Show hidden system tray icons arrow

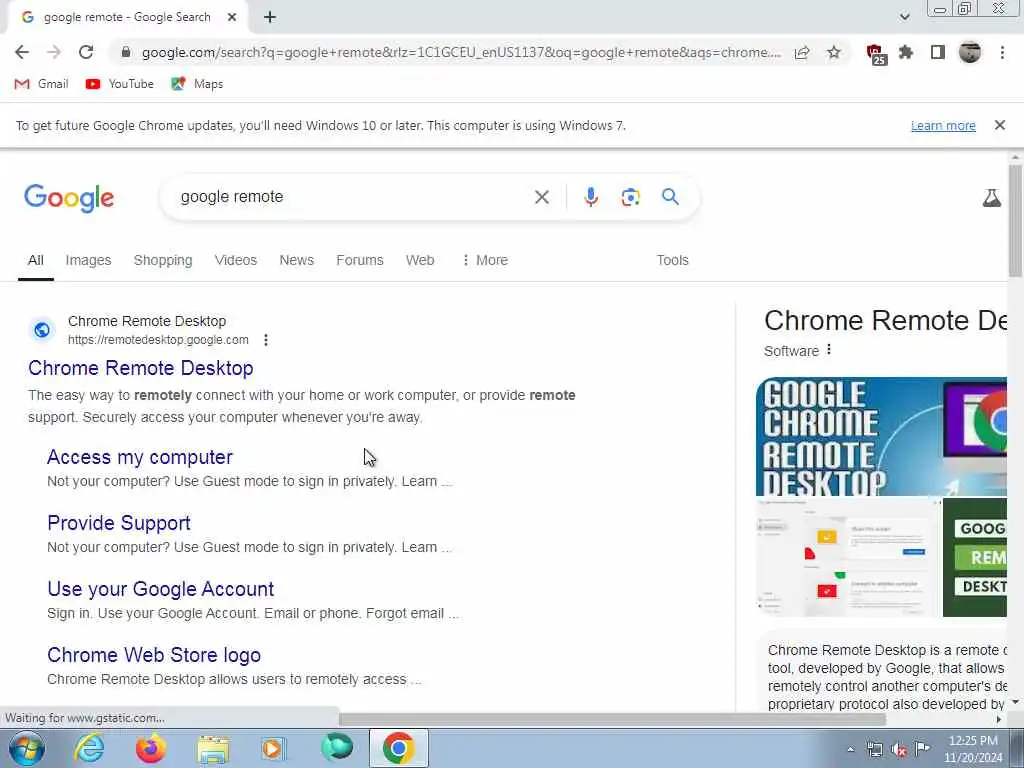(x=850, y=750)
